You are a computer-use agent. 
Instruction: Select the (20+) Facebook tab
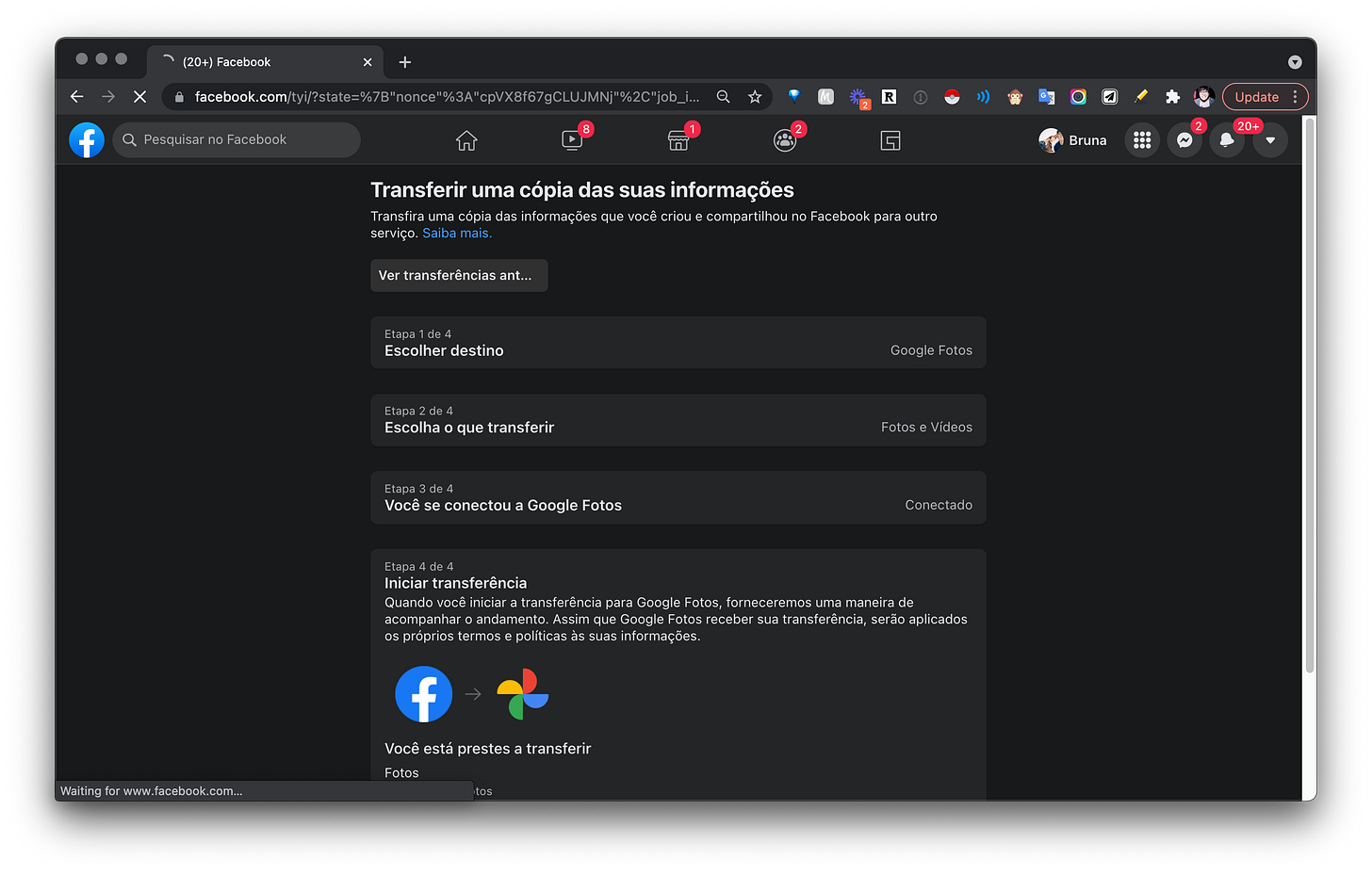(x=265, y=62)
